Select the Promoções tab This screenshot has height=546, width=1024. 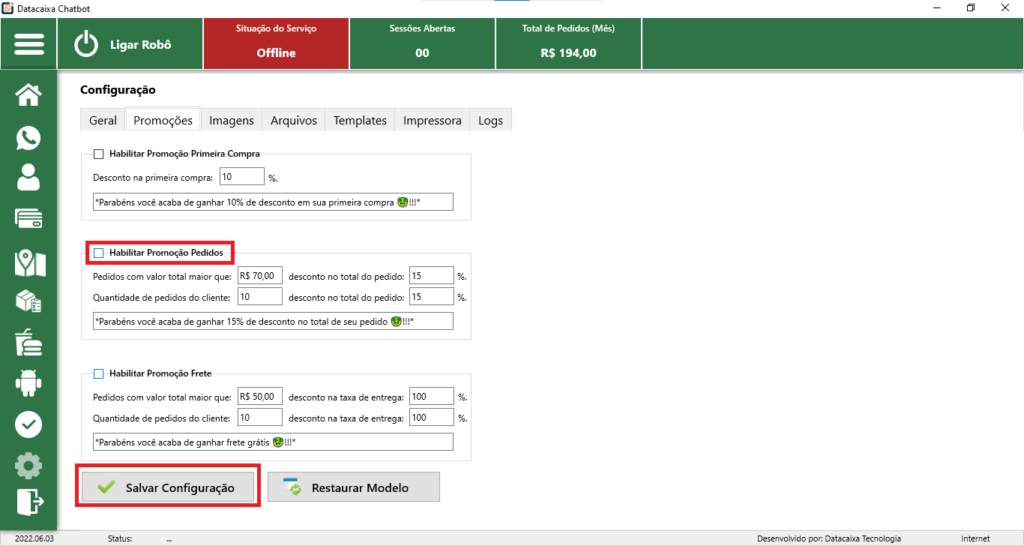click(163, 120)
